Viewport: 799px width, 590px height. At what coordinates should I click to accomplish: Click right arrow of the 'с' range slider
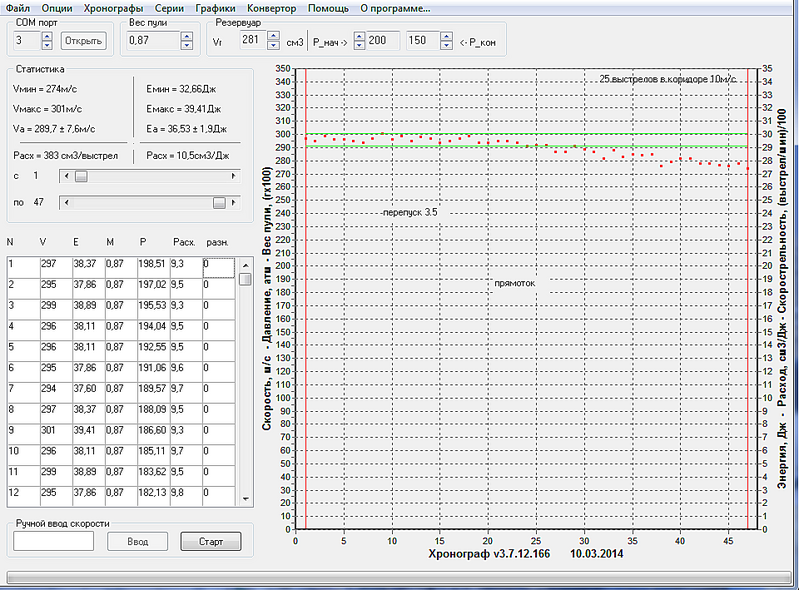(233, 176)
